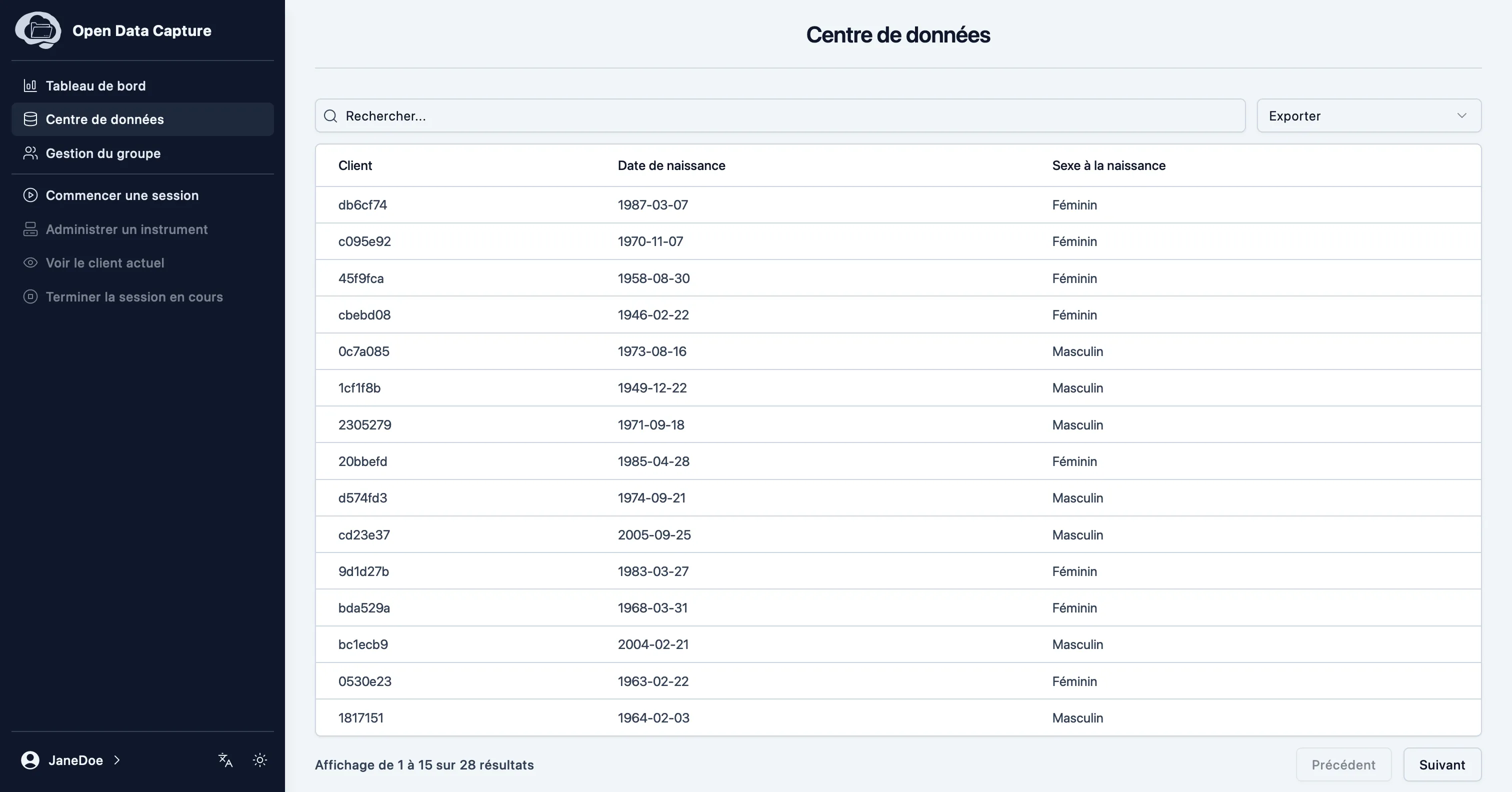The width and height of the screenshot is (1512, 792).
Task: Click birth date 1958-08-30
Action: click(654, 278)
